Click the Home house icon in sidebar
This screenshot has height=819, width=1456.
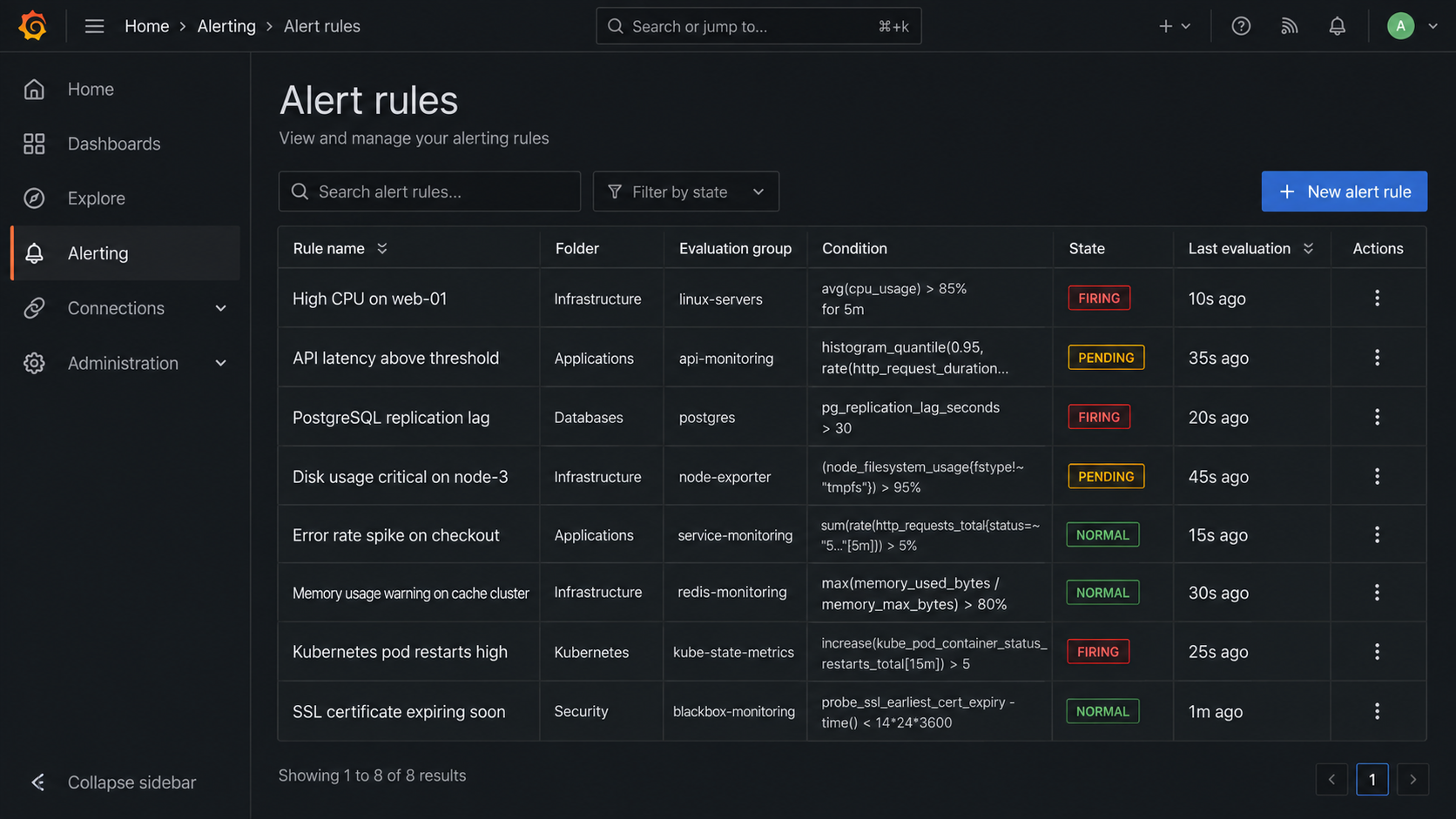point(34,89)
